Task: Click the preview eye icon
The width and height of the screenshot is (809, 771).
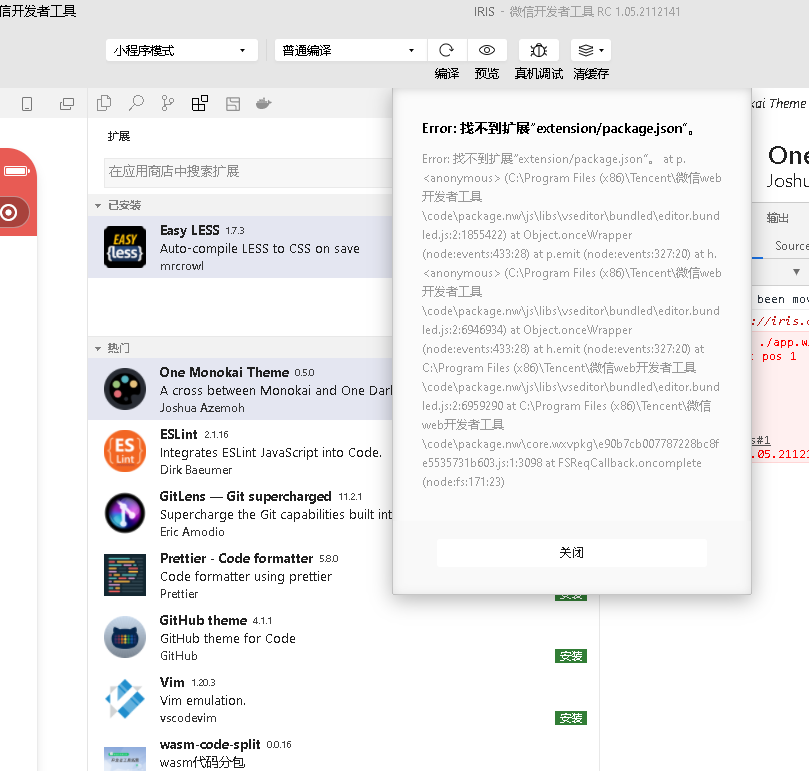Action: tap(487, 50)
